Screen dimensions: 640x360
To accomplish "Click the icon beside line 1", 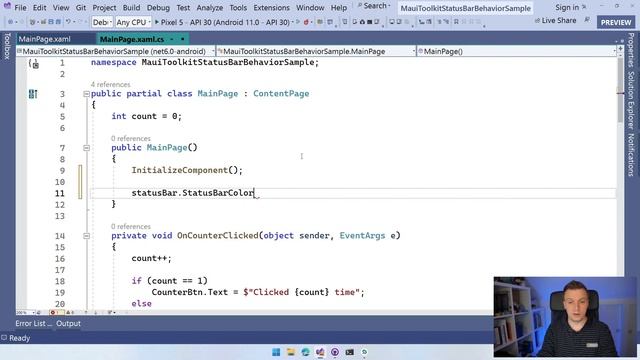I will (34, 63).
